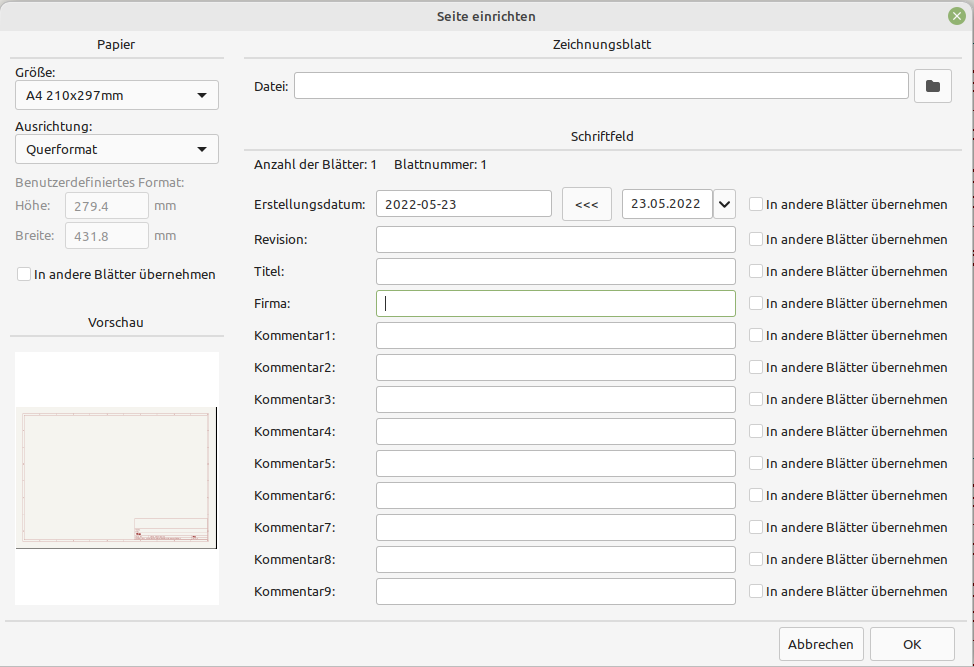Click the Benutzerdefiniertes Format: label
Image resolution: width=974 pixels, height=667 pixels.
tap(99, 183)
